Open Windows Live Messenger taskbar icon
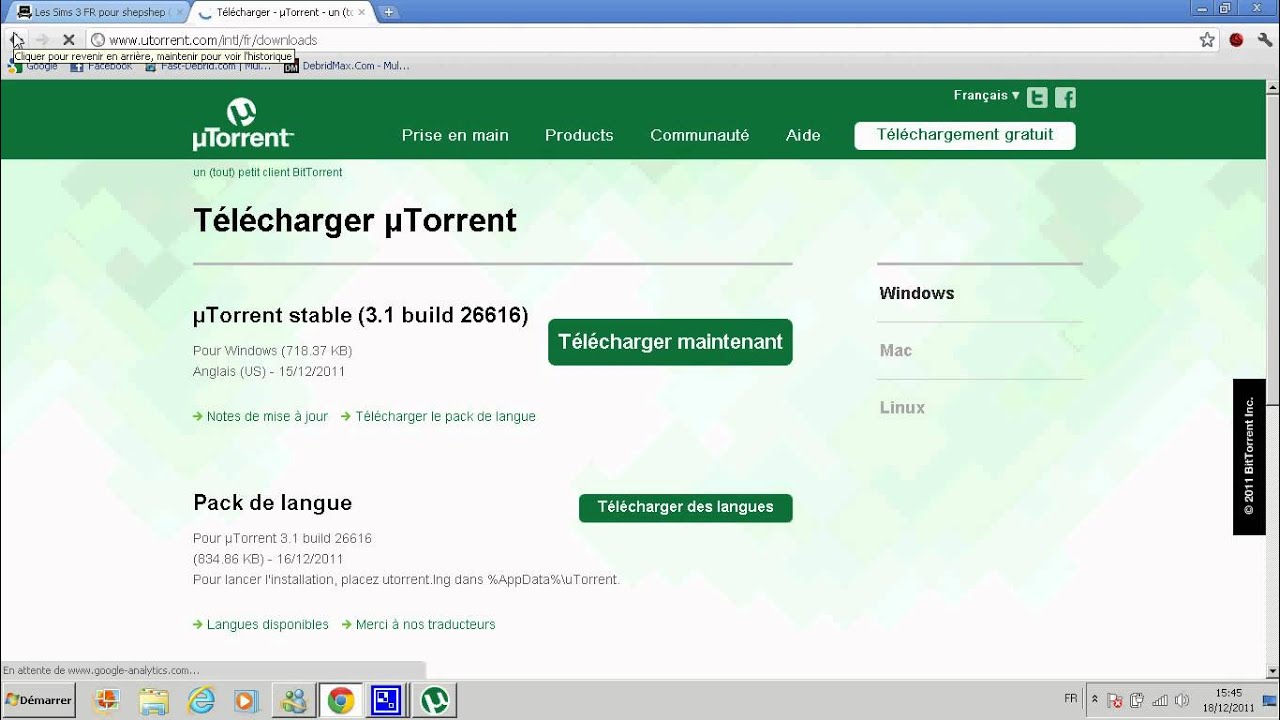The height and width of the screenshot is (720, 1280). [294, 700]
